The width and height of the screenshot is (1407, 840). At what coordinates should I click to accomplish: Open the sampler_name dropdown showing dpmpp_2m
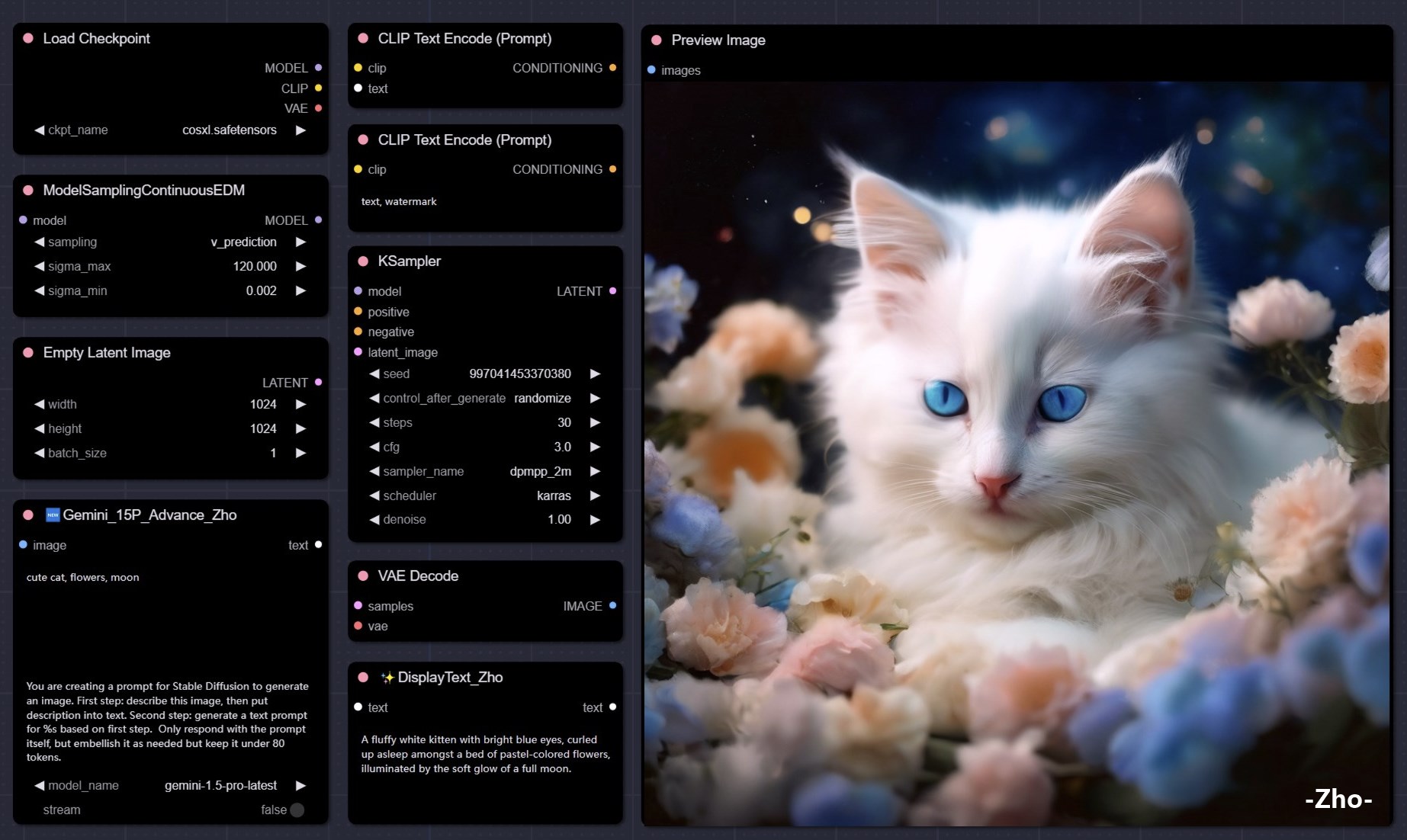tap(484, 472)
